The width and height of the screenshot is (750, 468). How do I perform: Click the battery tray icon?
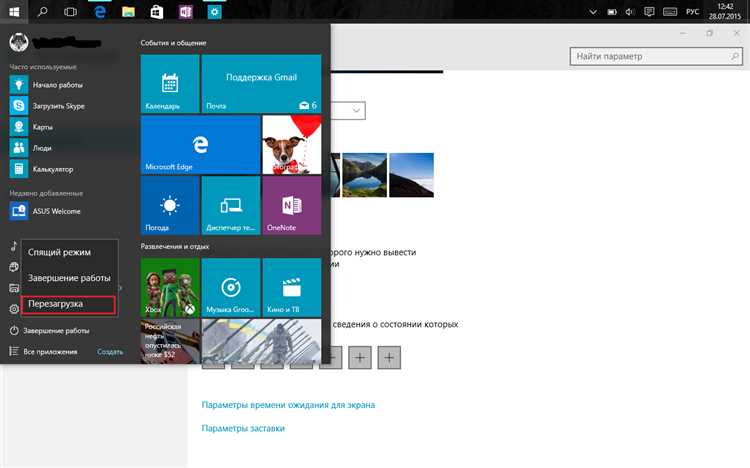(x=612, y=12)
